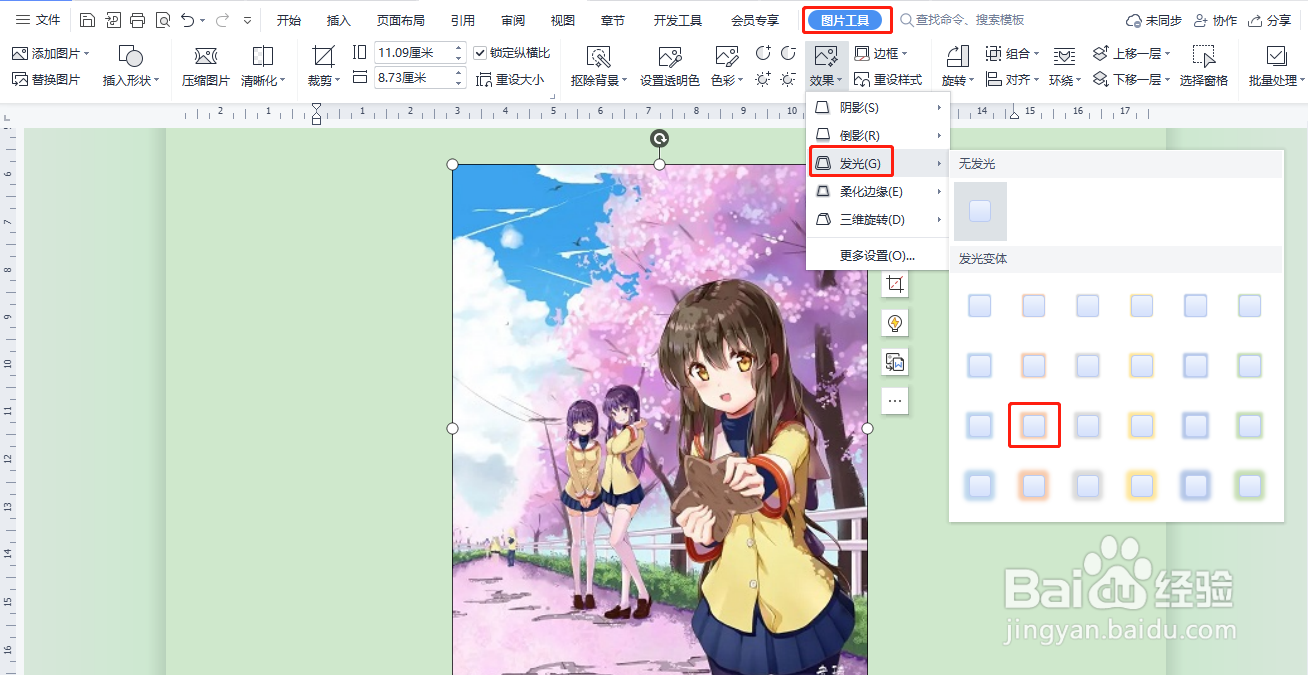
Task: Click the increase brightness sun icon
Action: pyautogui.click(x=763, y=79)
